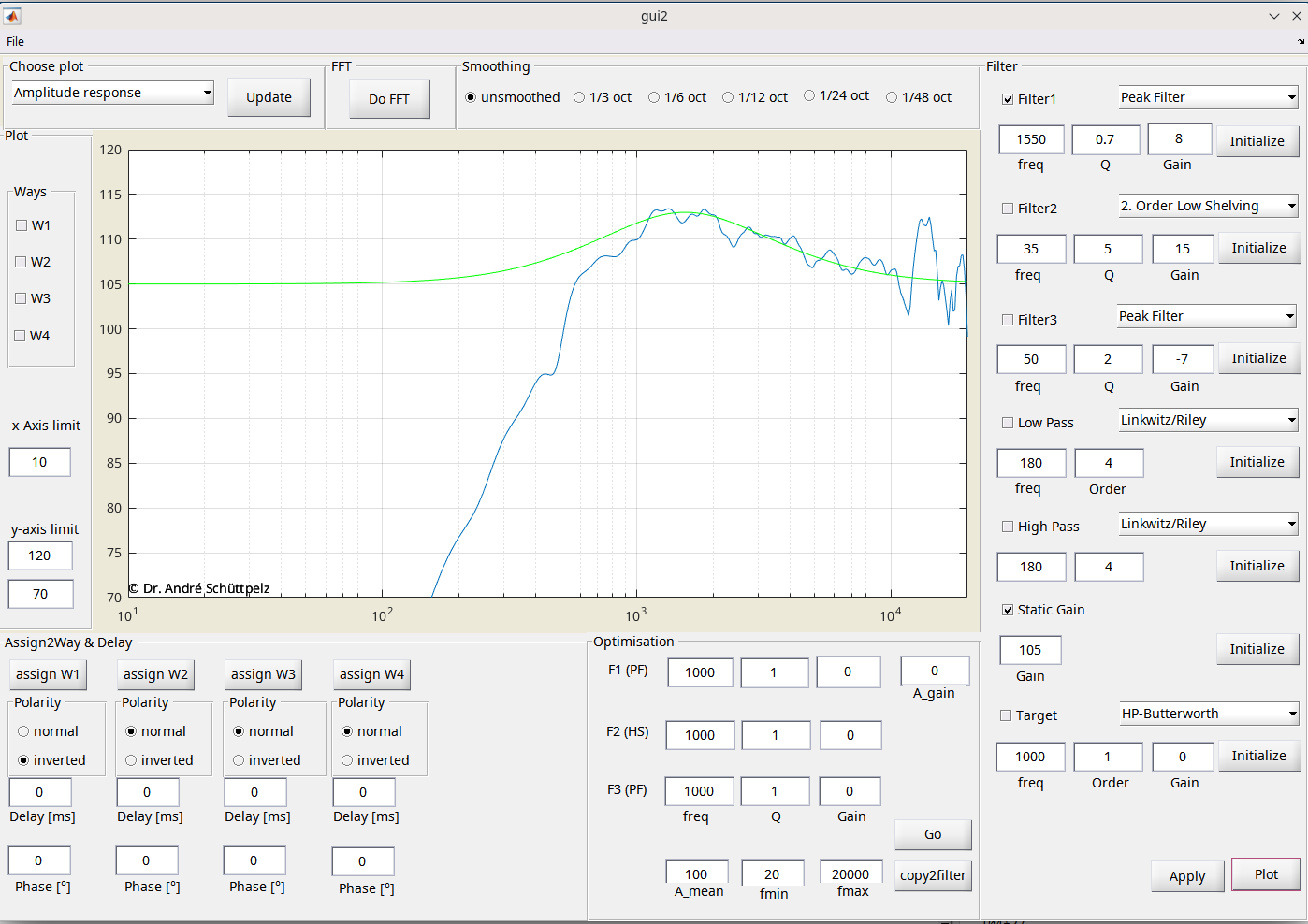Click the y-axis upper limit field 120
The width and height of the screenshot is (1308, 924).
tap(39, 556)
